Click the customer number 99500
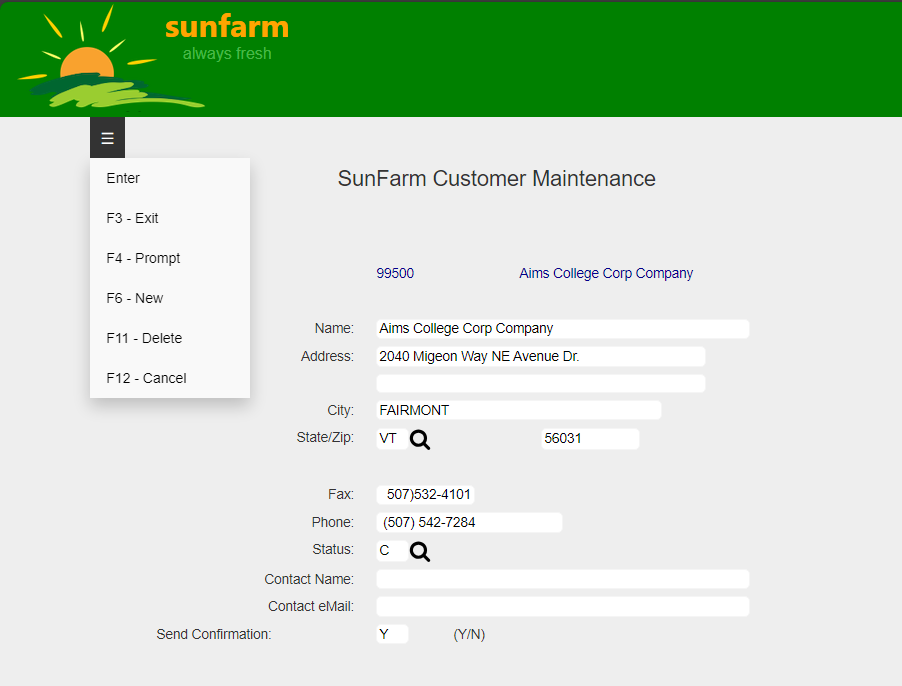This screenshot has height=686, width=902. [395, 273]
